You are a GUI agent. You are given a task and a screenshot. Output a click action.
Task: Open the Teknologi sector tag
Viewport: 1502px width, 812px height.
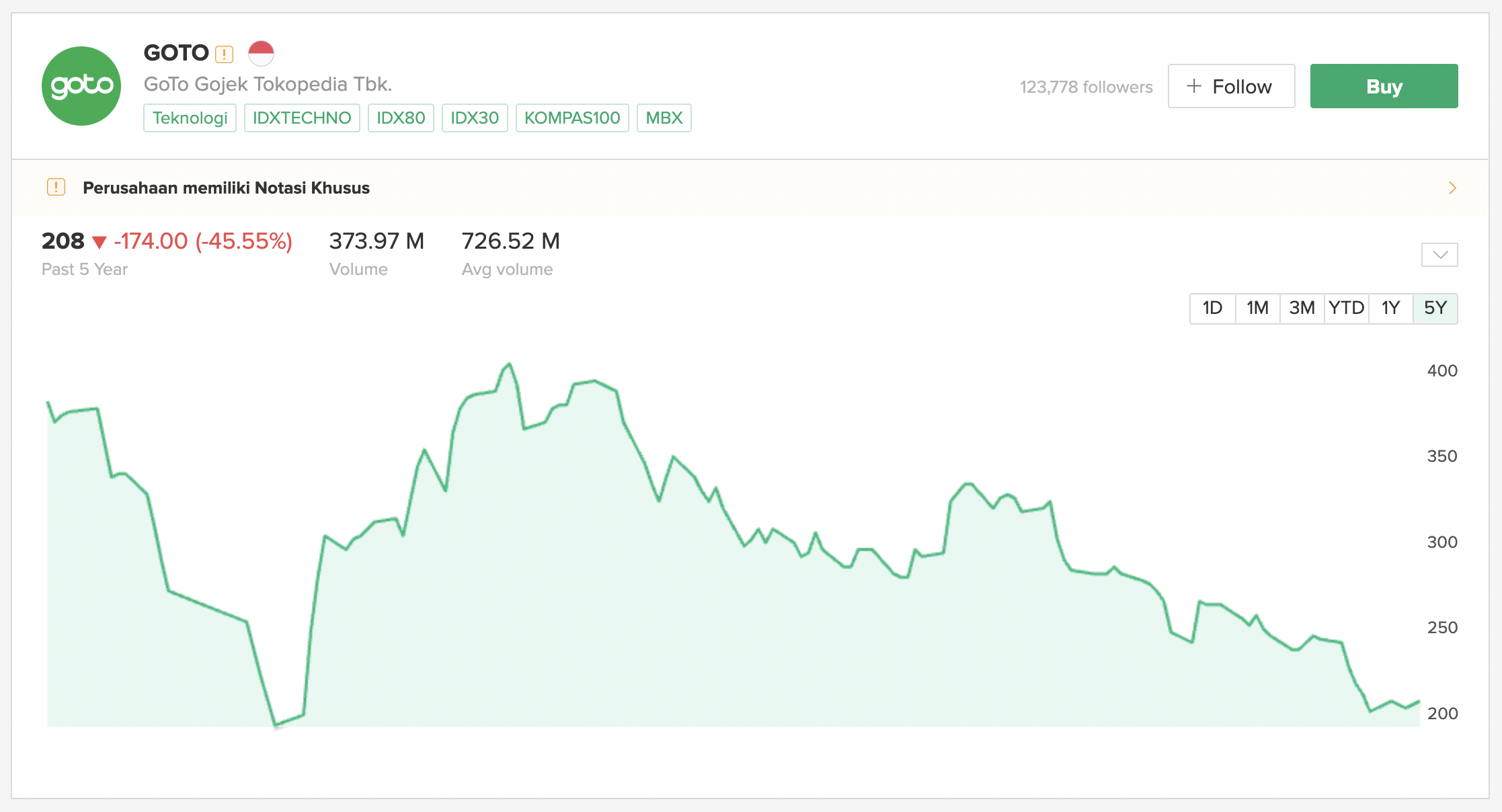[190, 118]
